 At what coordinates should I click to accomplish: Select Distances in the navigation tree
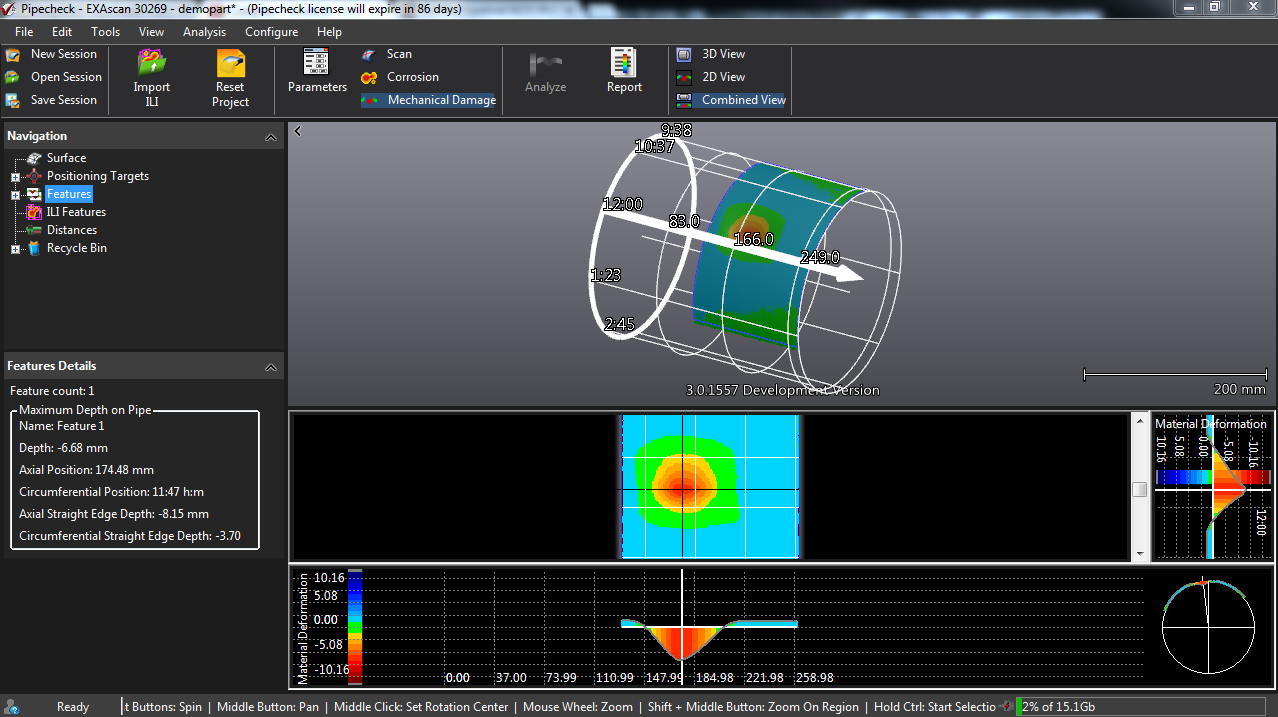pos(72,230)
